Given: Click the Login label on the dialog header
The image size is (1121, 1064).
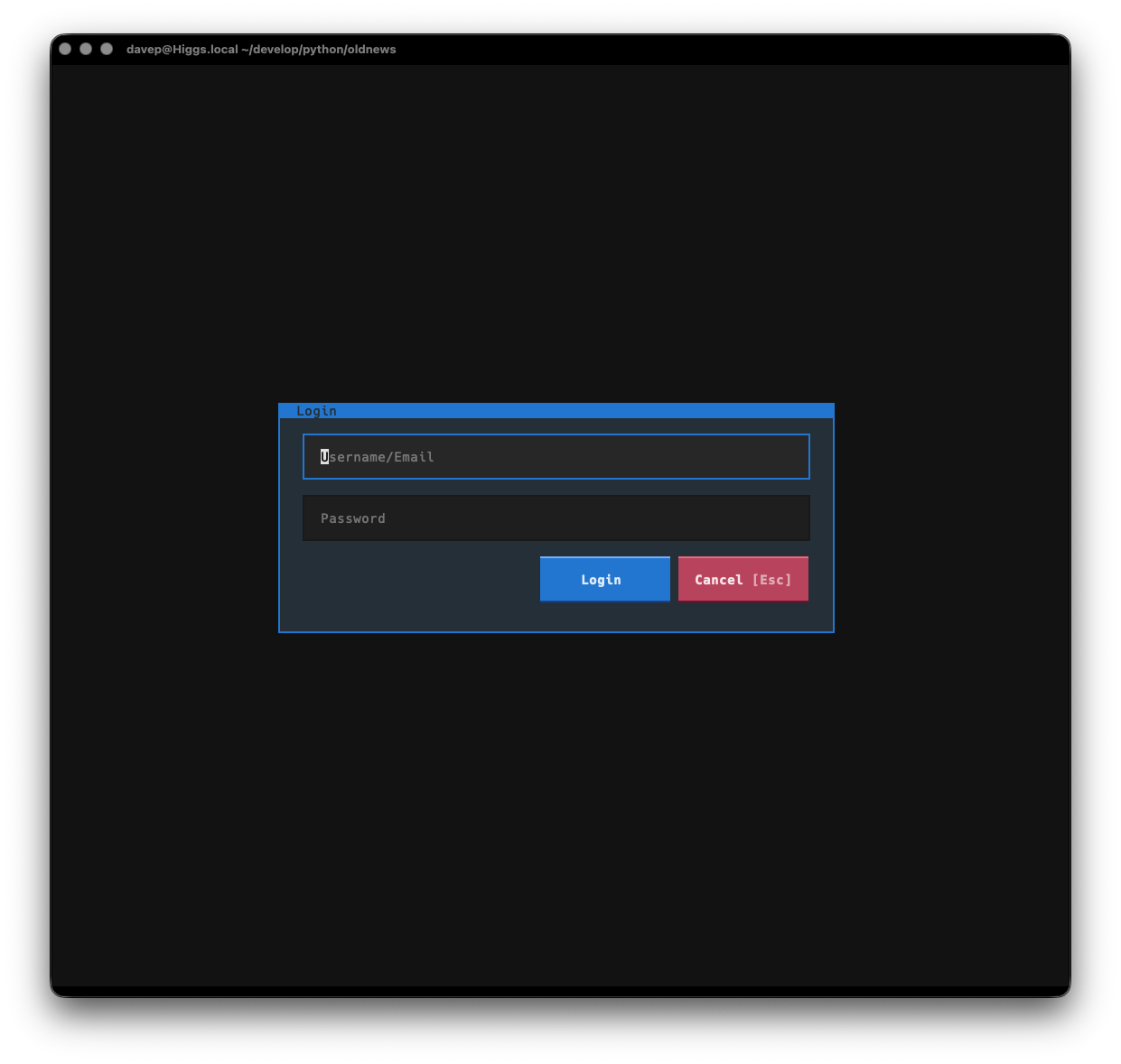Looking at the screenshot, I should (316, 410).
